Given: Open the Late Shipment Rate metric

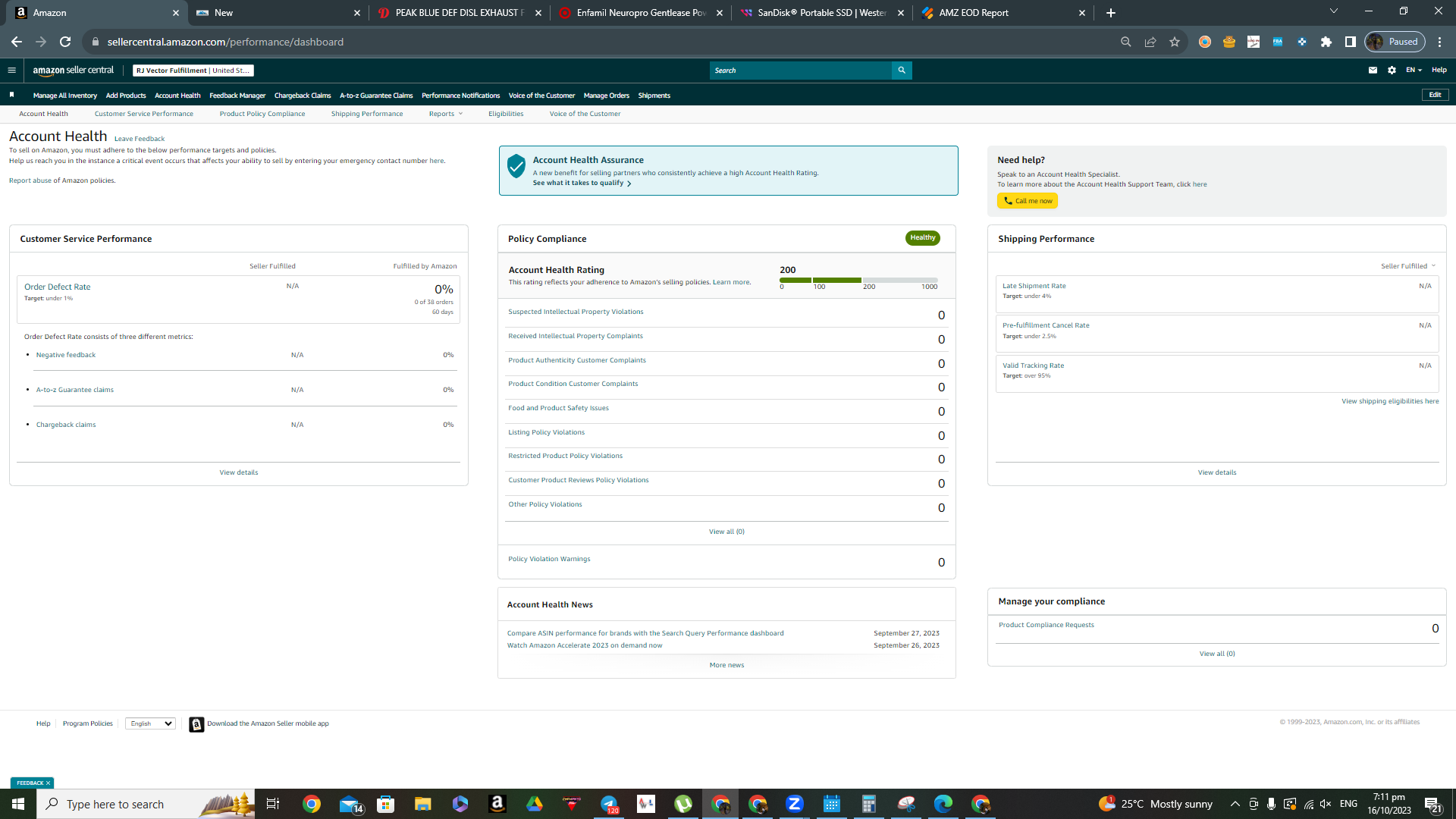Looking at the screenshot, I should pyautogui.click(x=1034, y=286).
